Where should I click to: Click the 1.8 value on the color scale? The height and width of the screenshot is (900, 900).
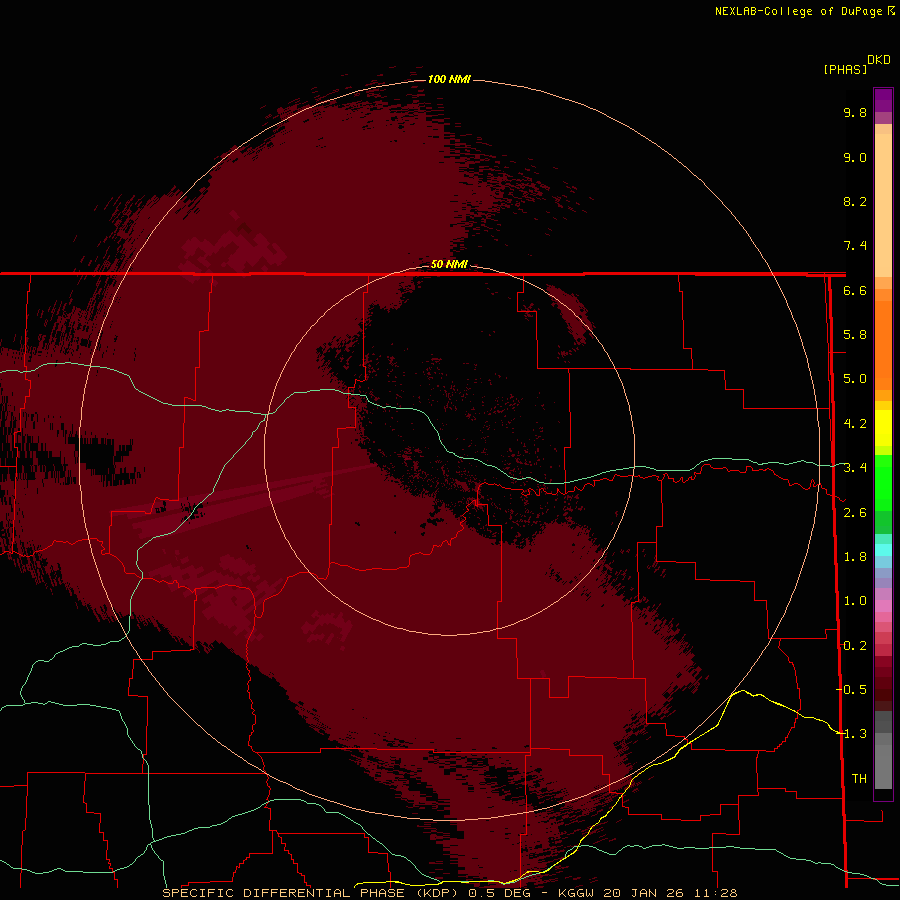click(855, 557)
